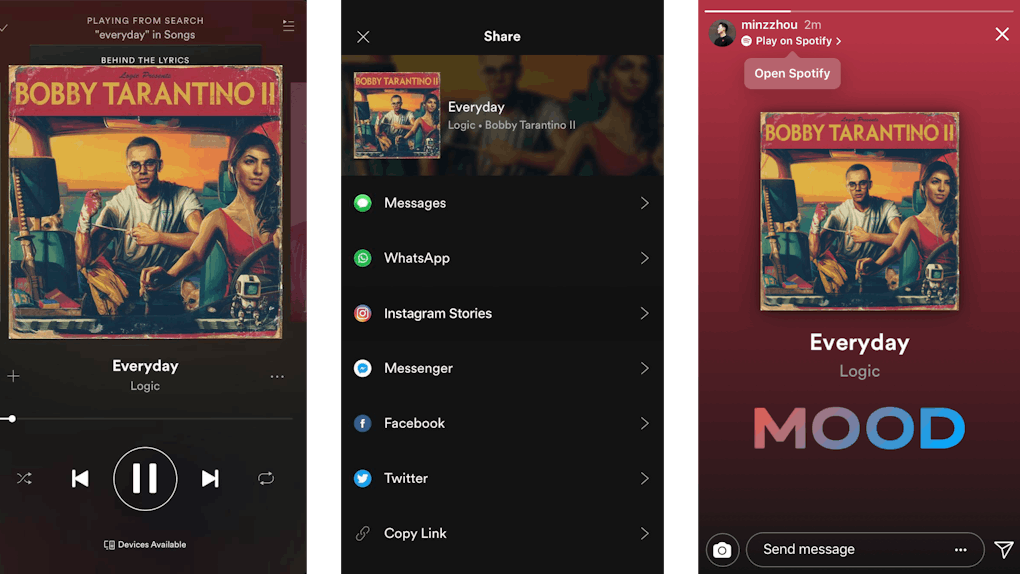
Task: Share via Messages
Action: 502,203
